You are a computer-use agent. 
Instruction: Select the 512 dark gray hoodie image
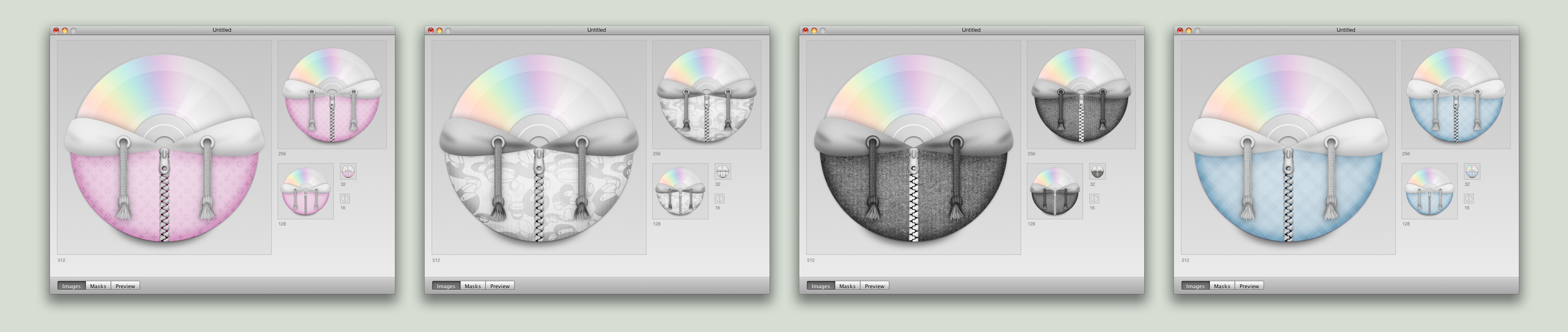[914, 147]
